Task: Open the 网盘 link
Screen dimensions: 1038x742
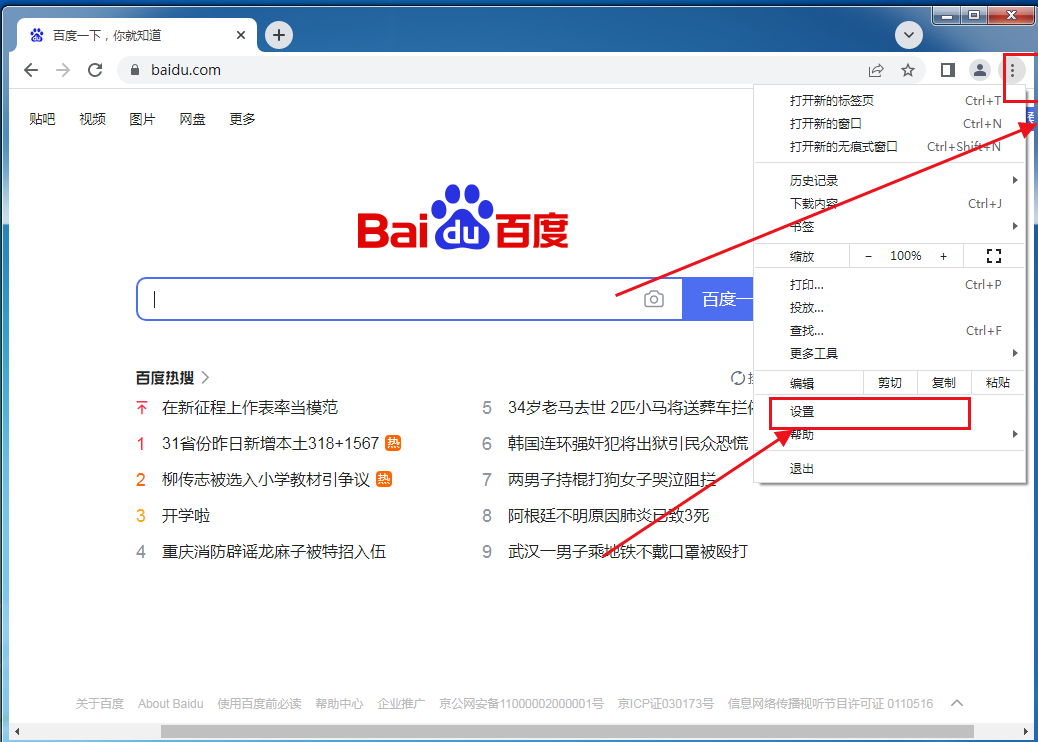Action: 193,119
